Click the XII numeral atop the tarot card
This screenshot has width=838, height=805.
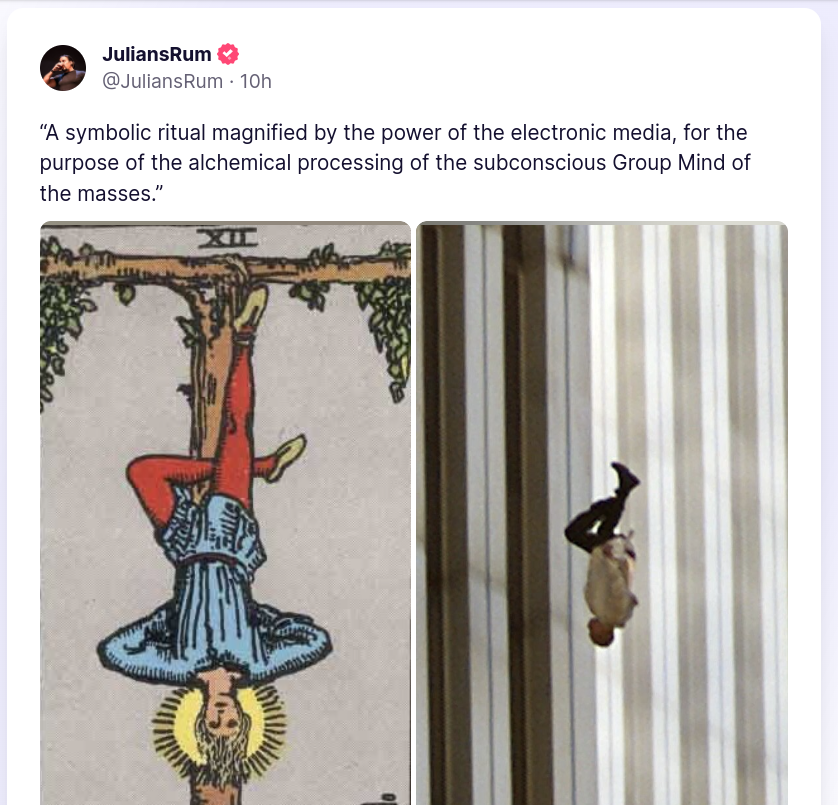click(x=227, y=237)
